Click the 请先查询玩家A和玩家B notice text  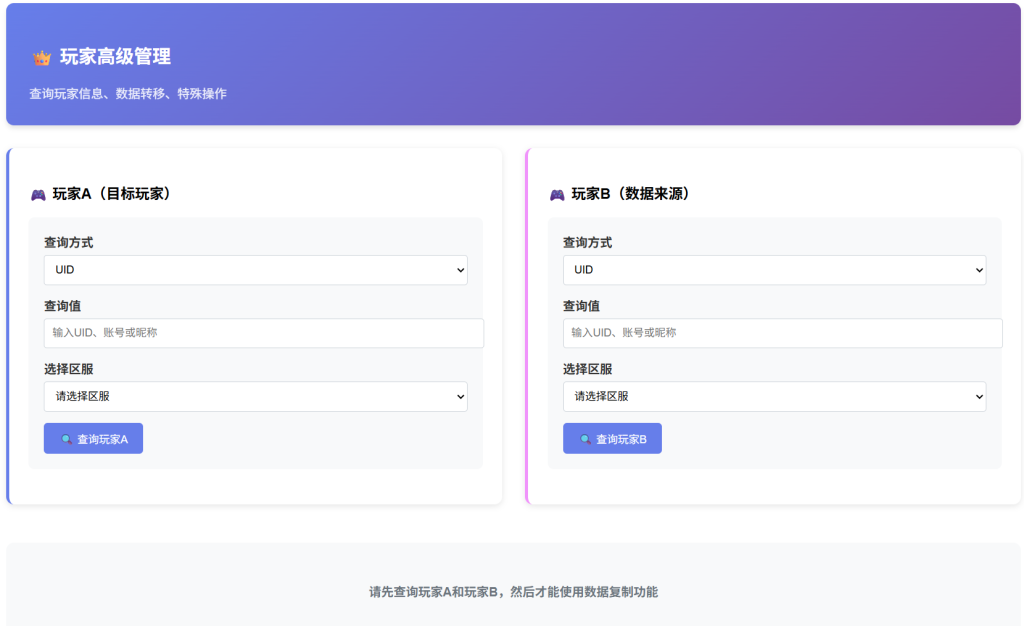513,592
